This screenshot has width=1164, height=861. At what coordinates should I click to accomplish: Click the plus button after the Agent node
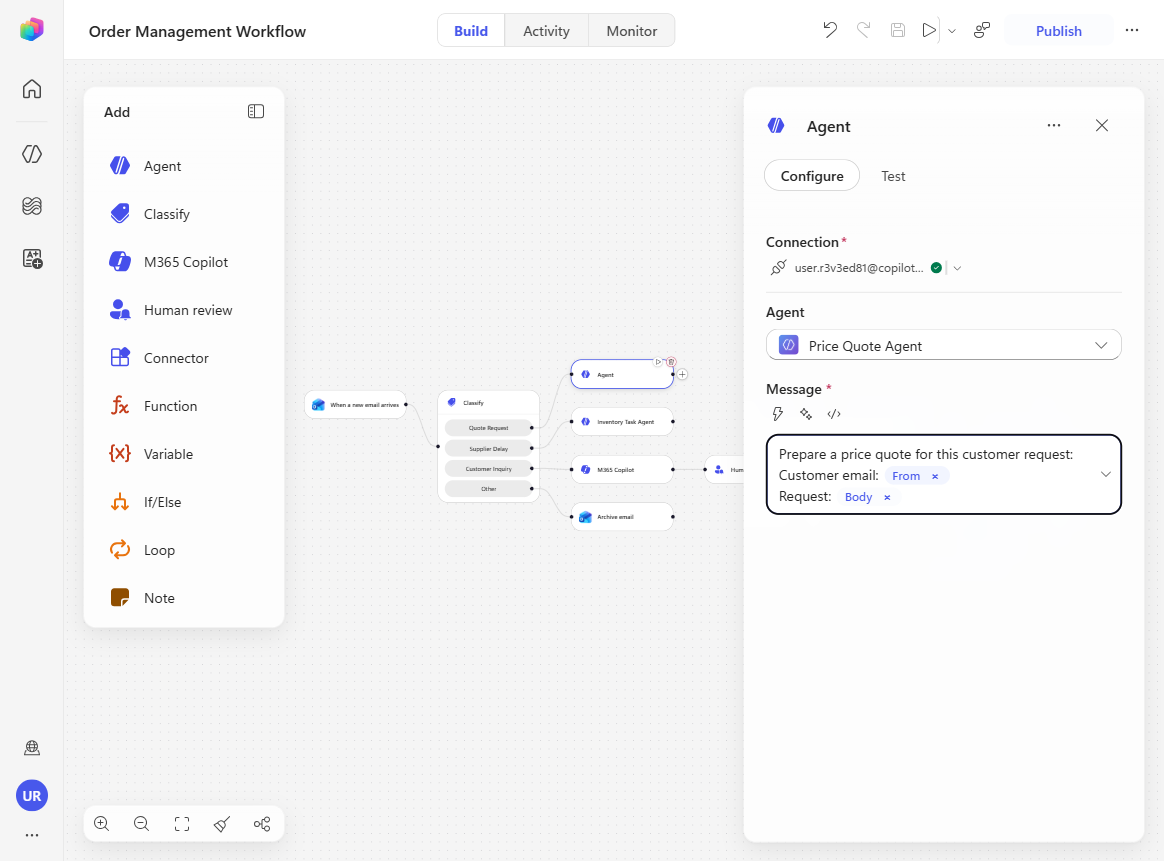coord(682,375)
